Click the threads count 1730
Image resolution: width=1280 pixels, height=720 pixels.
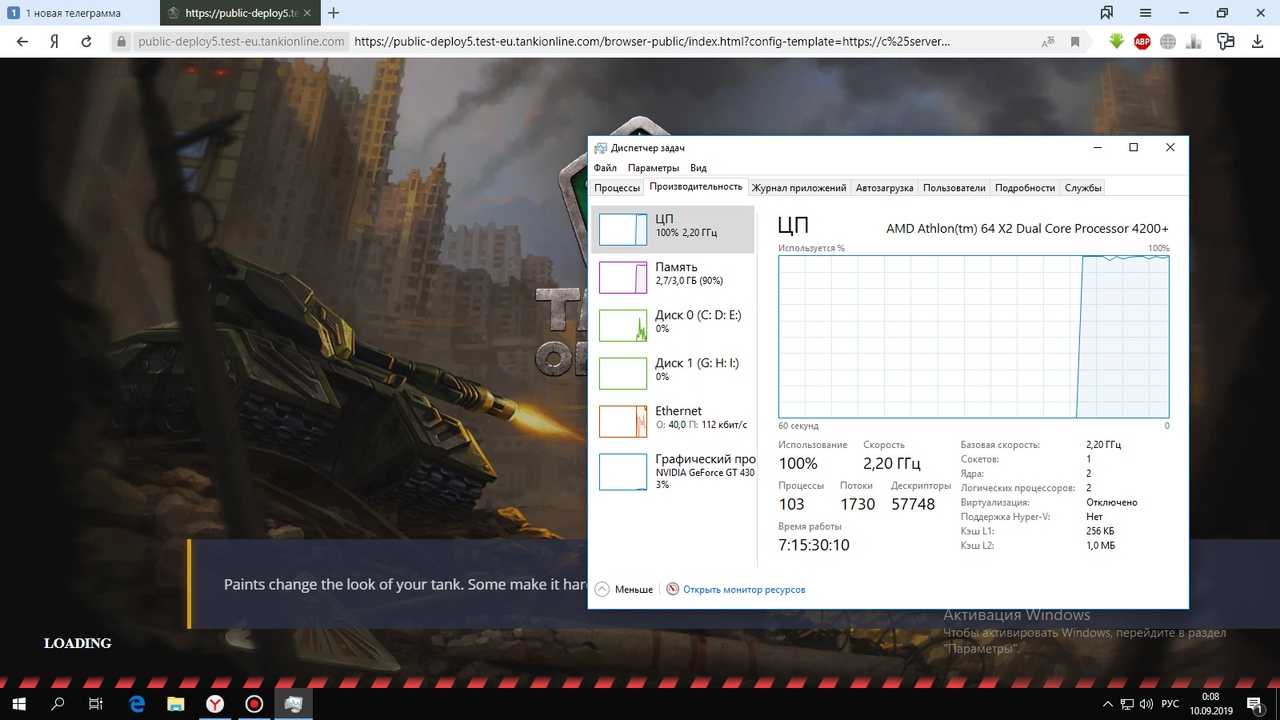857,504
